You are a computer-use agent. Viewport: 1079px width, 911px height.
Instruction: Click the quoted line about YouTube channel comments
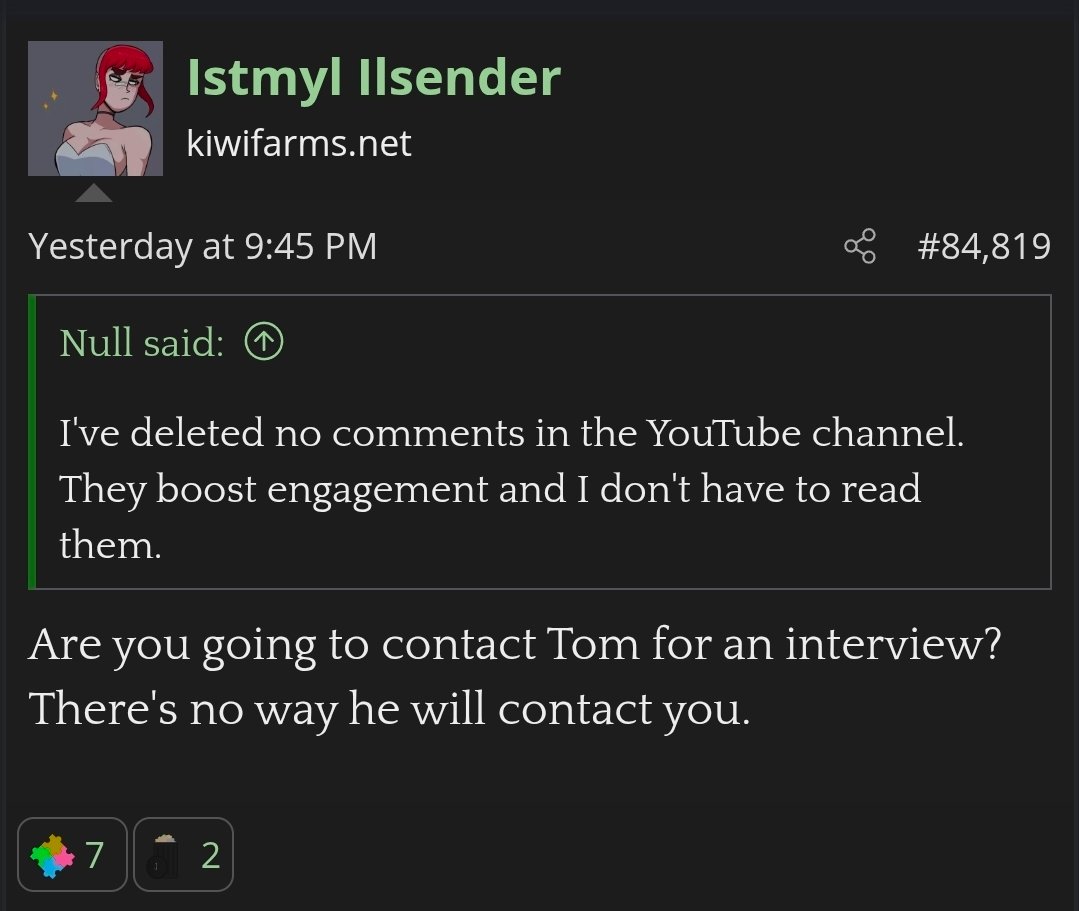point(510,433)
